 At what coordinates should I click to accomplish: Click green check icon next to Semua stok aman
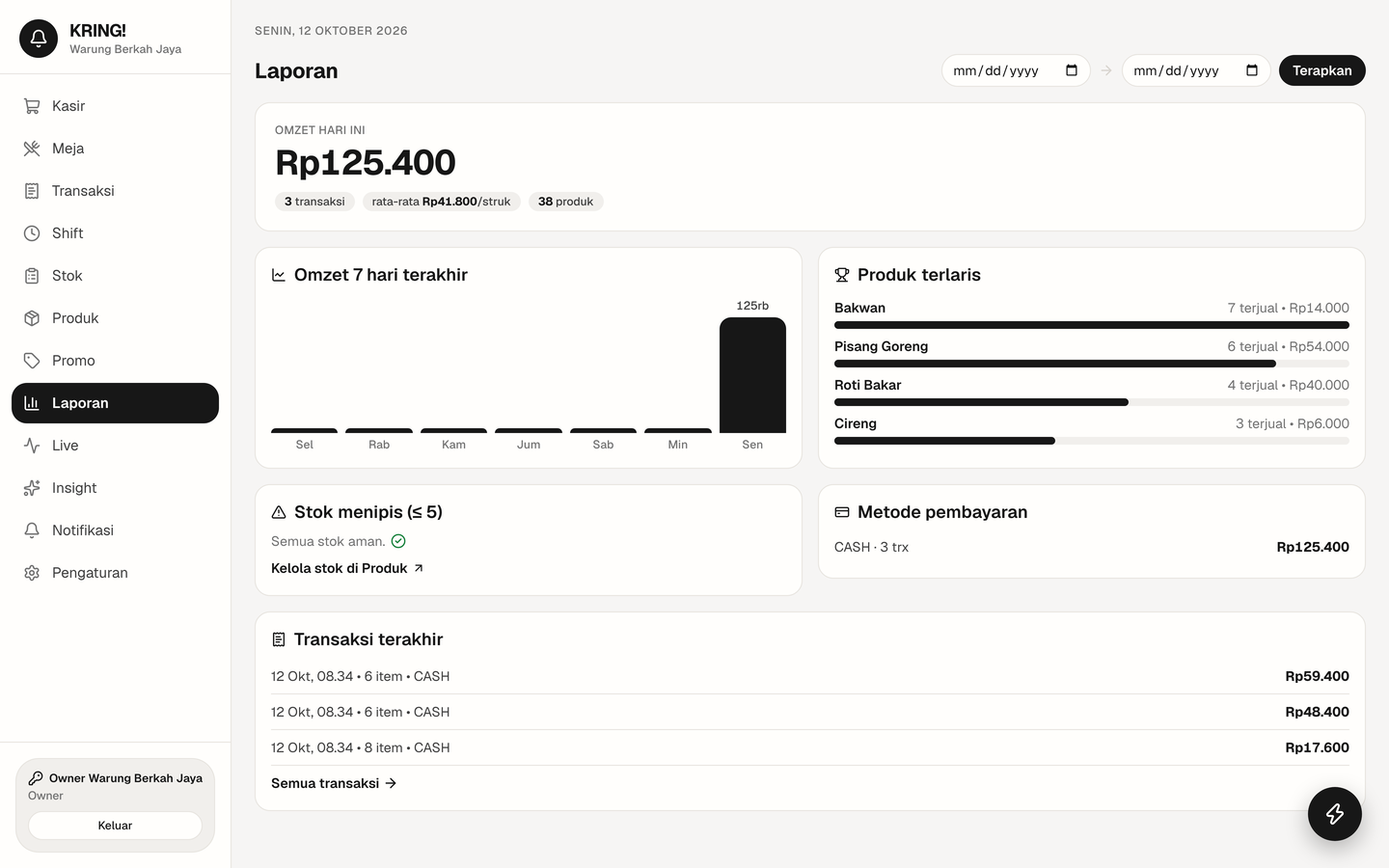398,541
